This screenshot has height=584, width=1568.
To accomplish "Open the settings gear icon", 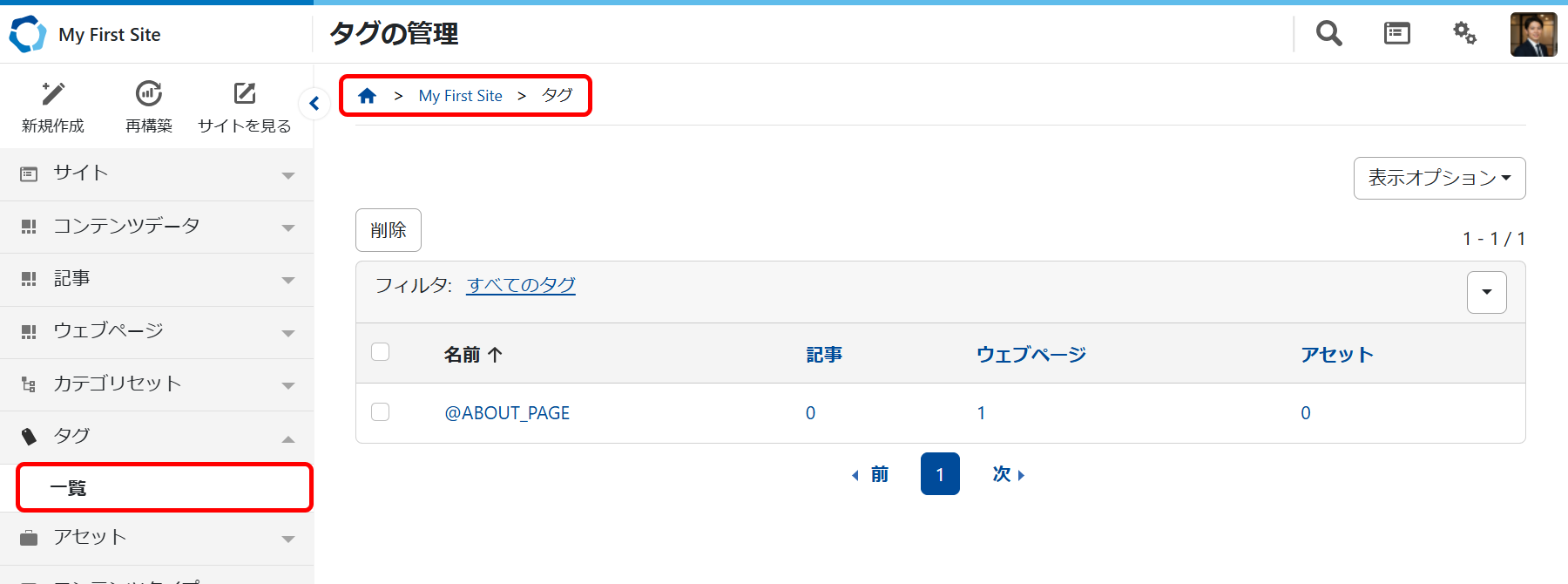I will pyautogui.click(x=1464, y=33).
